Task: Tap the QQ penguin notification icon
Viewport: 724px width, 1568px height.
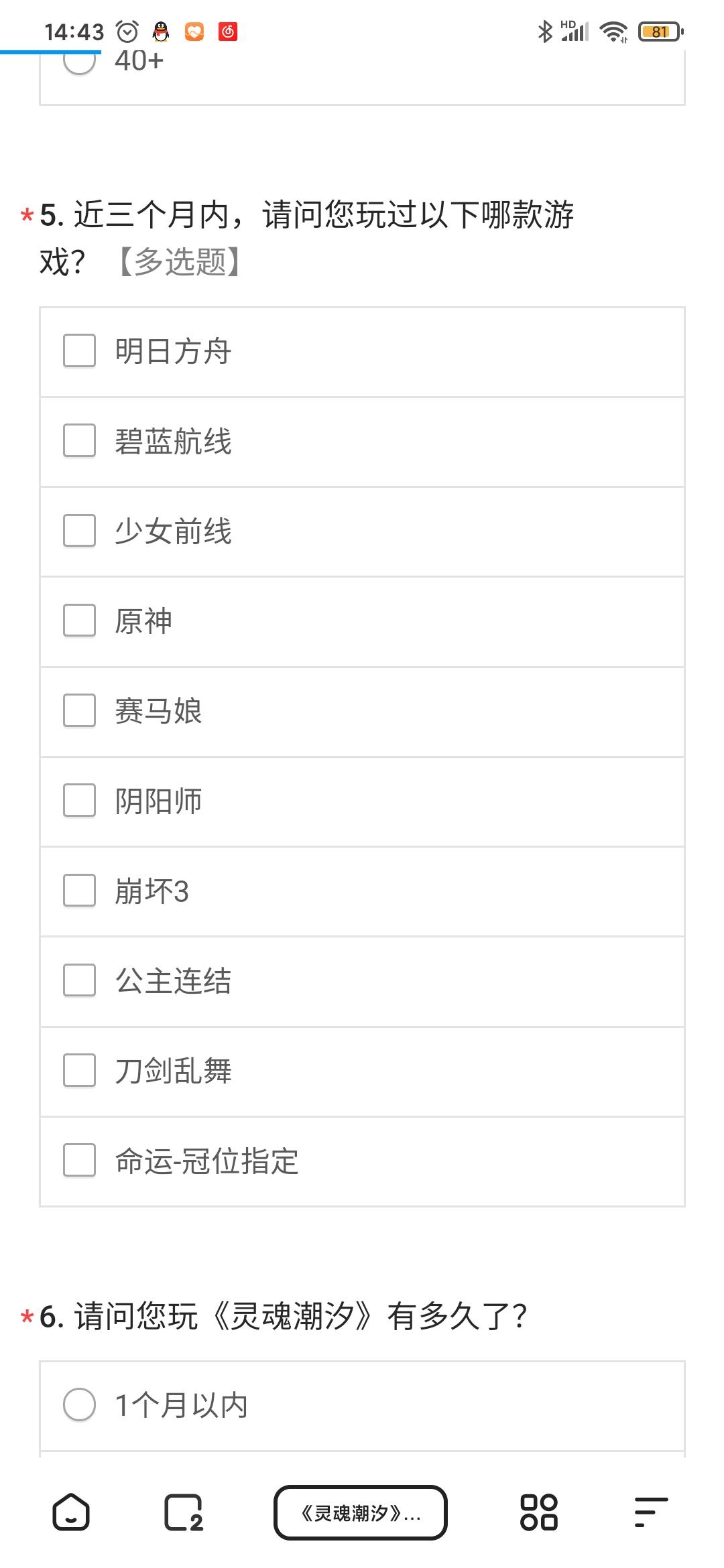Action: coord(161,31)
